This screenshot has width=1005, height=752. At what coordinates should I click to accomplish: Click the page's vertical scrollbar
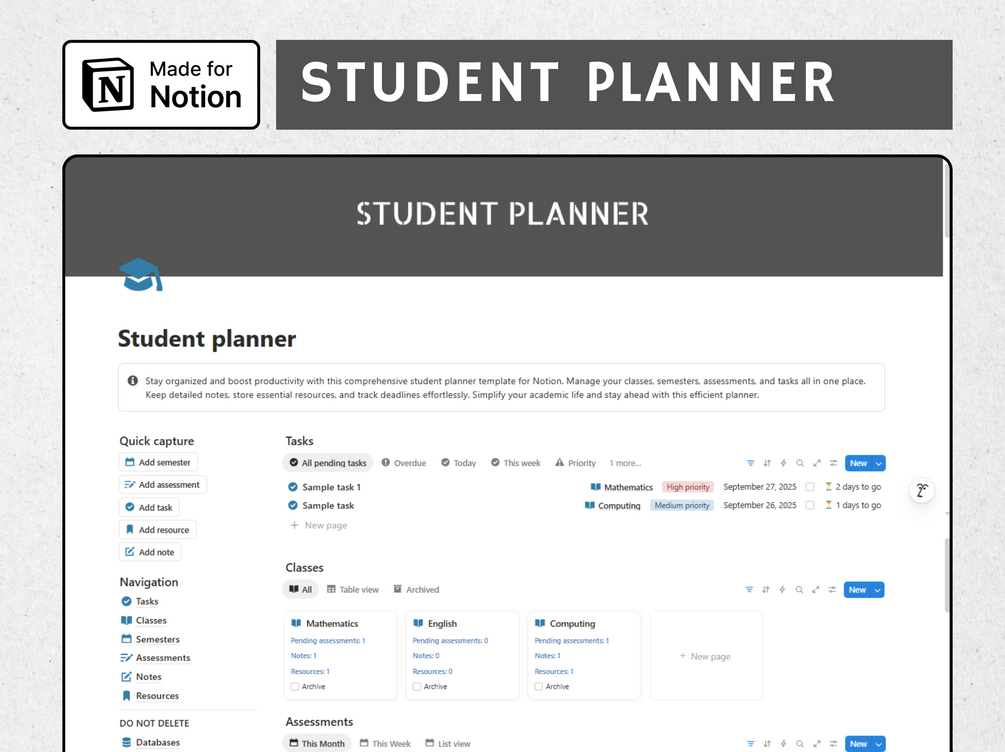(x=947, y=575)
